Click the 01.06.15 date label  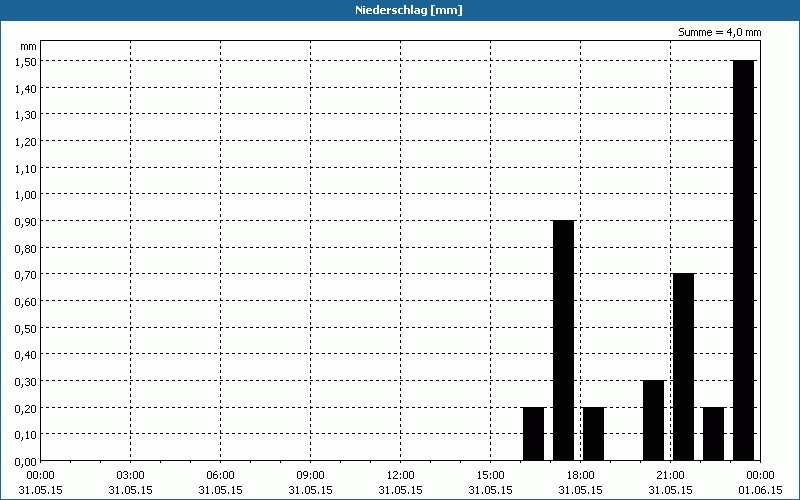click(x=760, y=490)
